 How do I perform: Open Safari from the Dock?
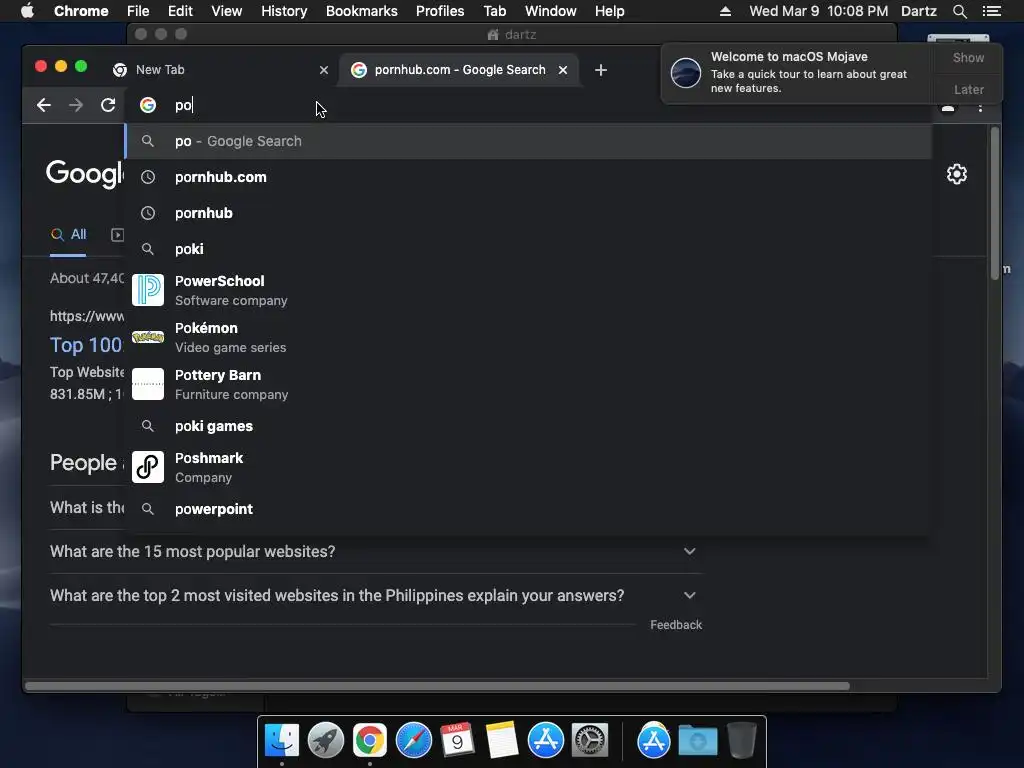point(413,741)
